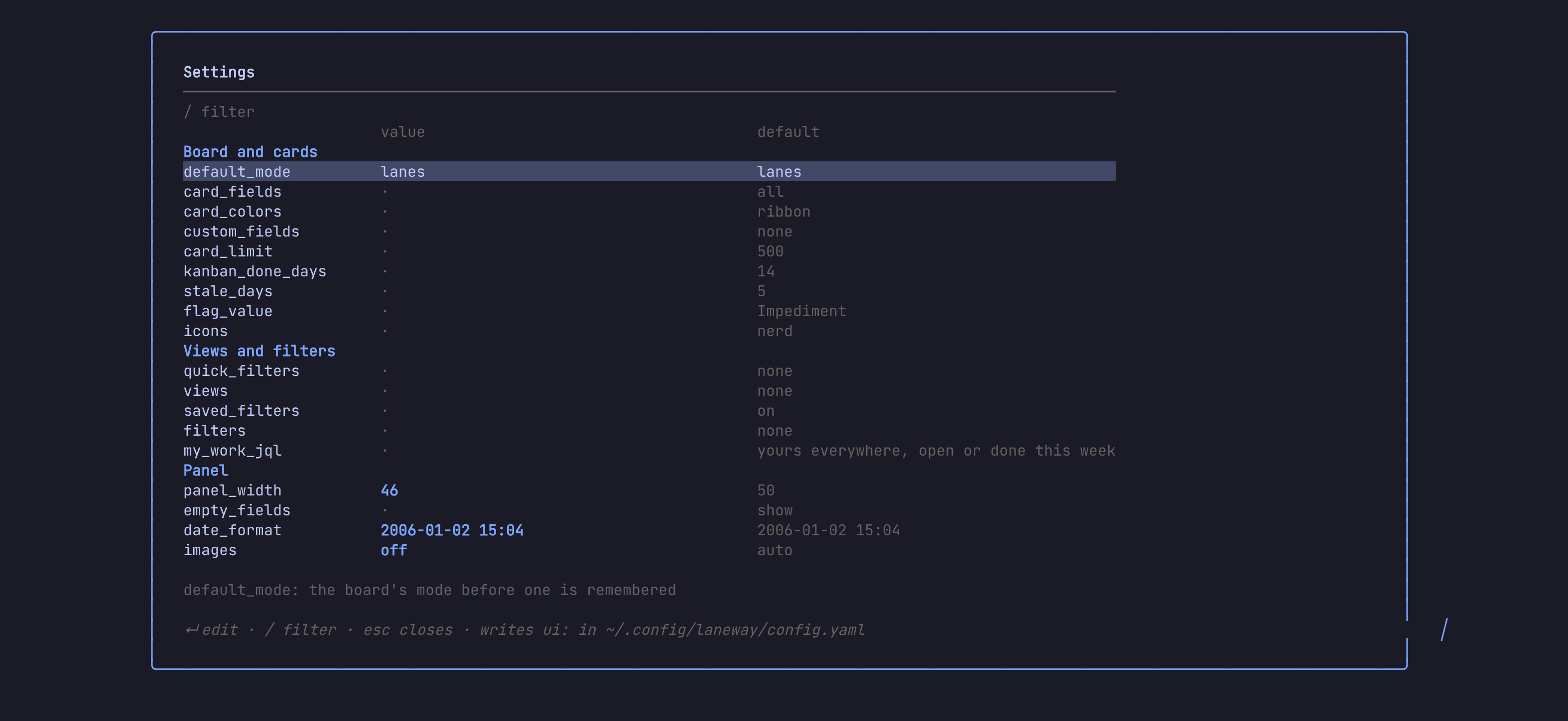Select the default_mode setting row

[x=649, y=172]
